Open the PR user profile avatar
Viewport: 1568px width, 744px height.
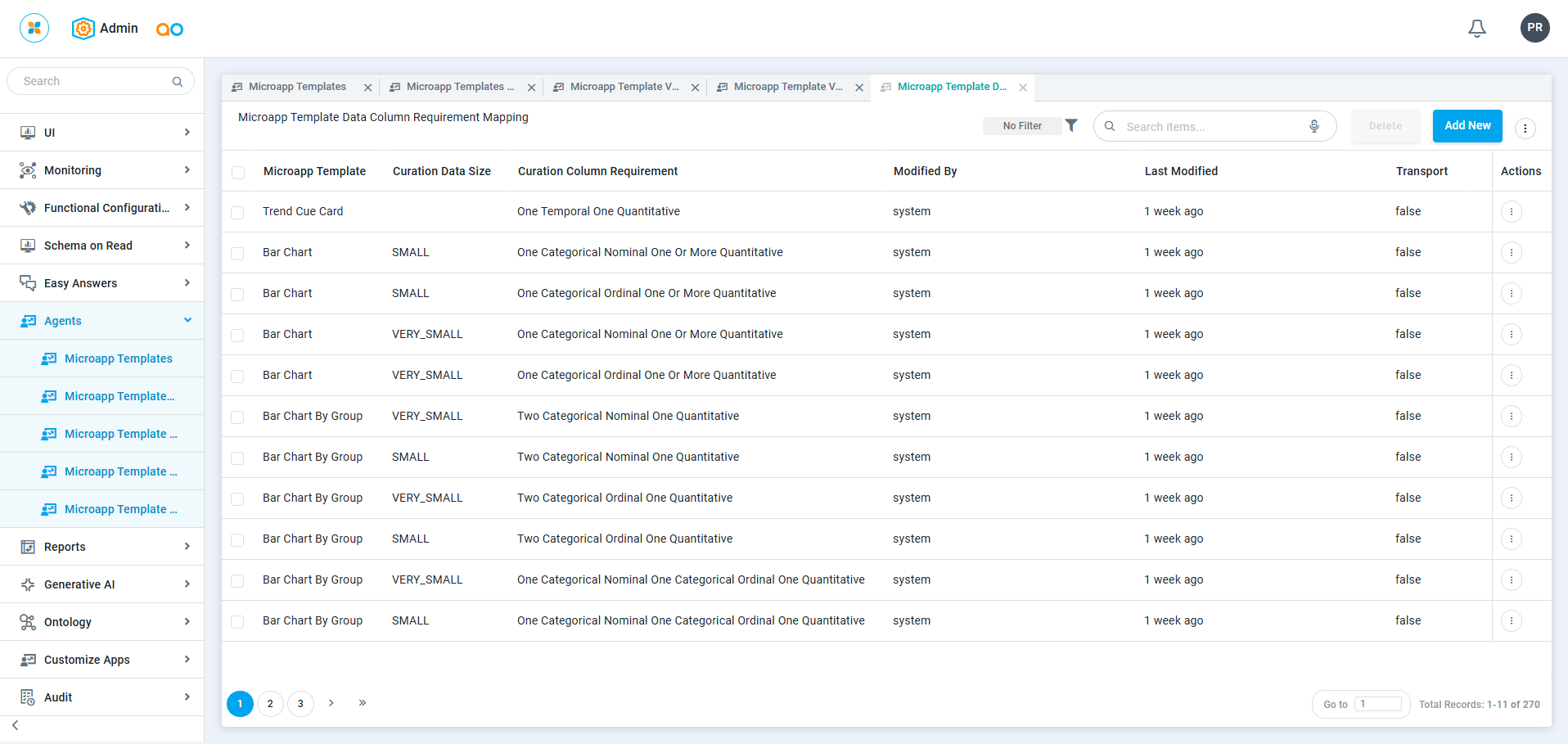click(x=1534, y=28)
